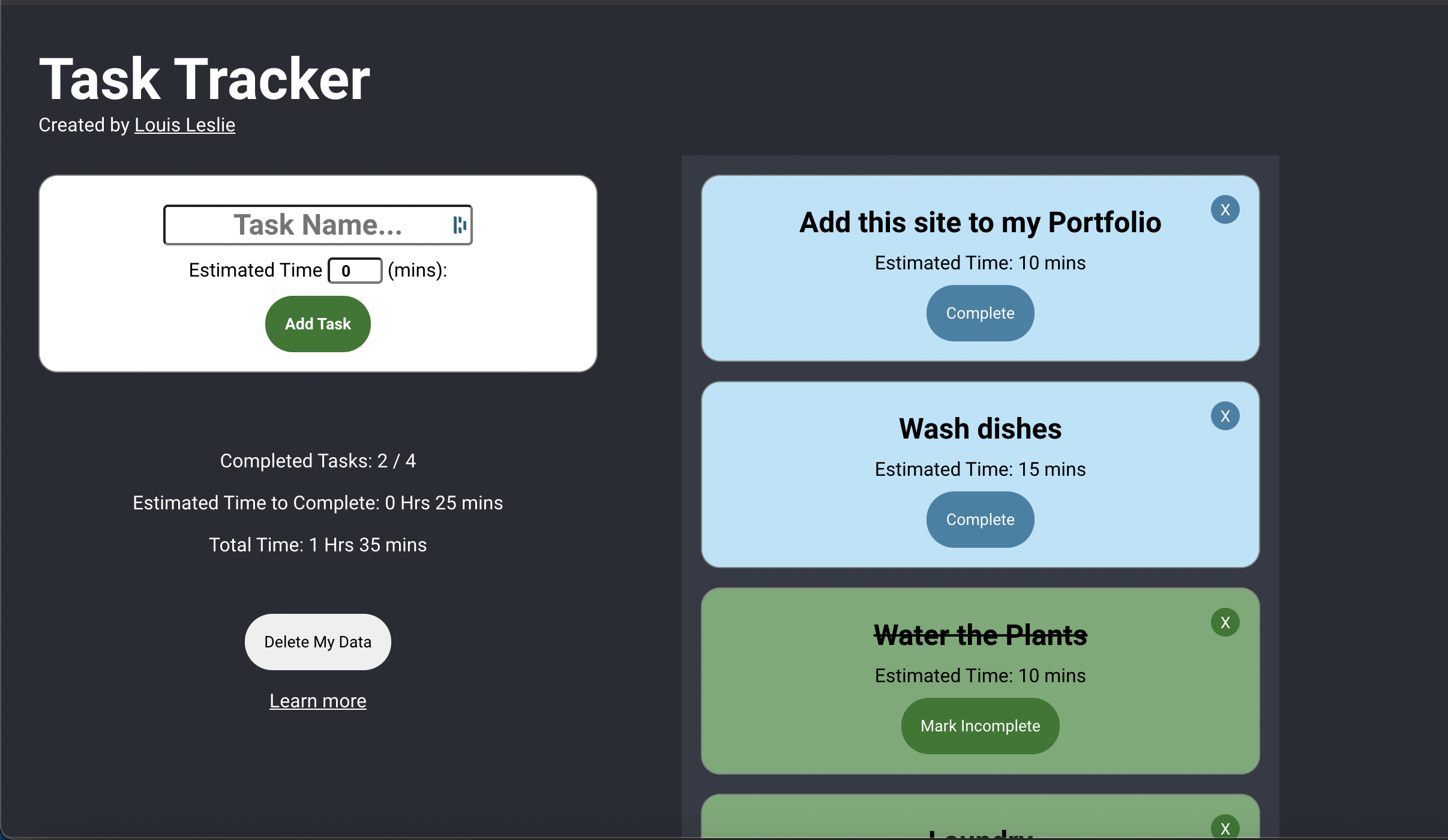1448x840 pixels.
Task: Click the X on the Laundry task card
Action: [x=1225, y=828]
